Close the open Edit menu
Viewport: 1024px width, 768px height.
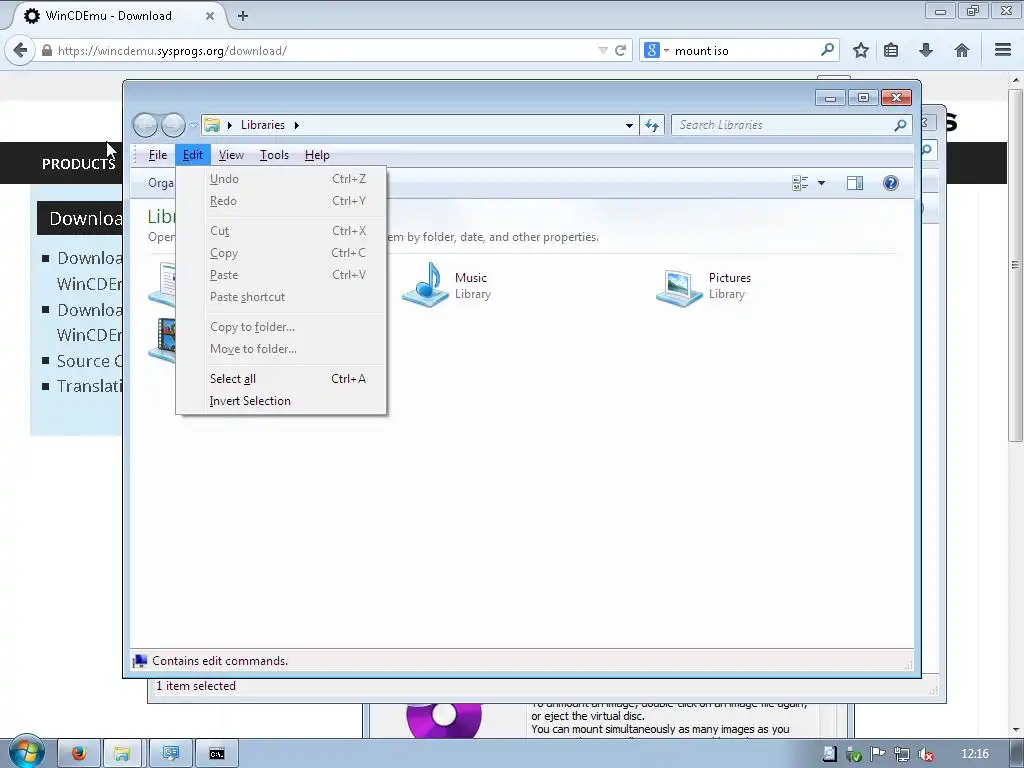click(x=193, y=155)
